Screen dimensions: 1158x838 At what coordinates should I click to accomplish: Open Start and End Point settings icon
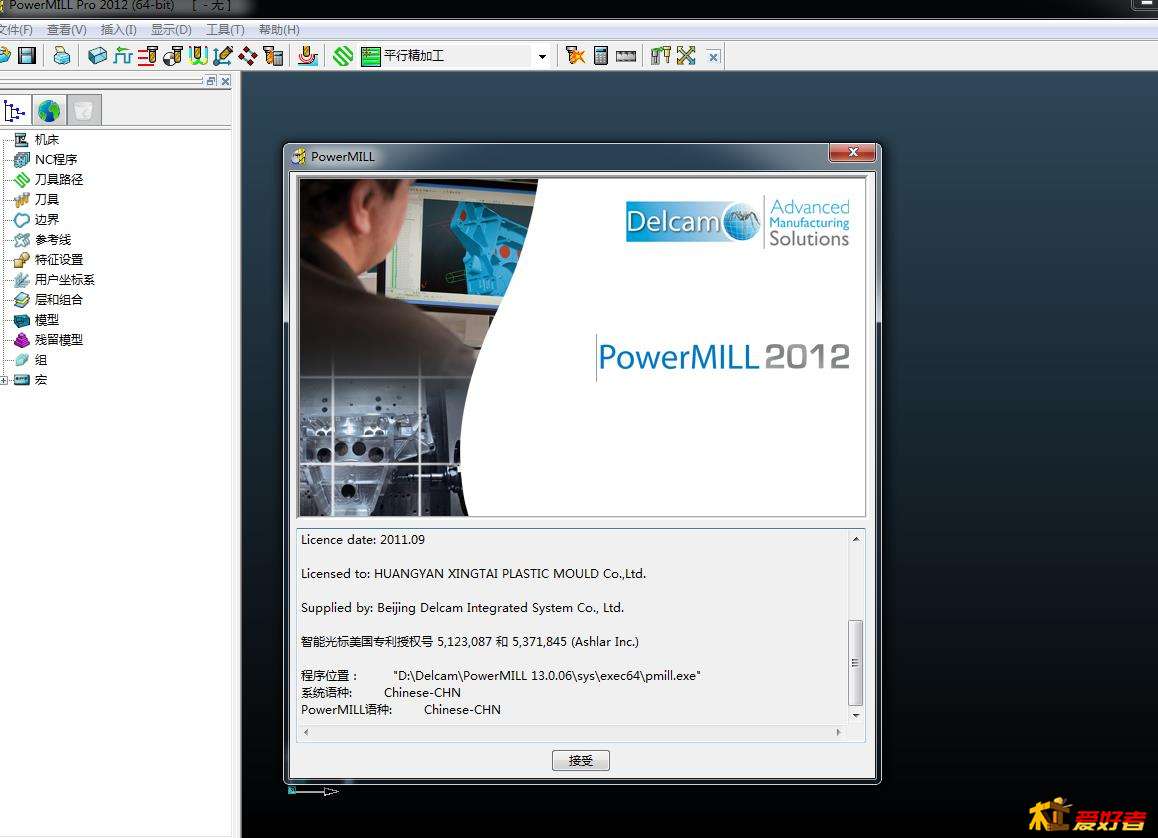coord(173,55)
